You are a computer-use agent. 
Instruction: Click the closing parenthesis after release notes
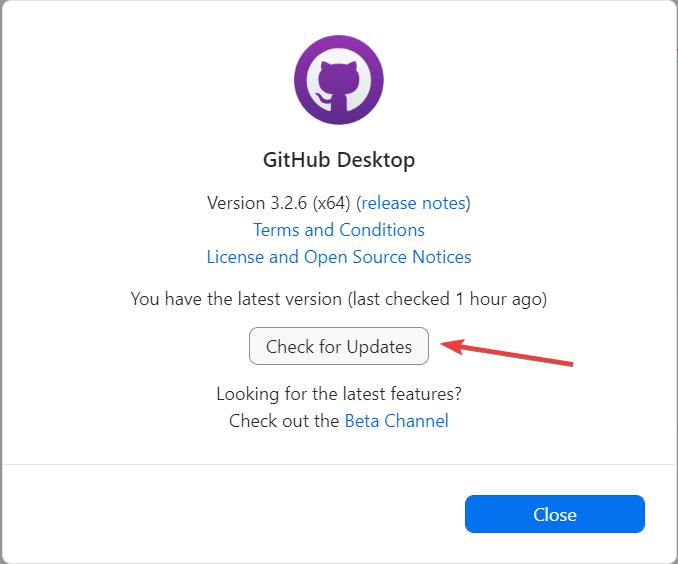point(468,203)
